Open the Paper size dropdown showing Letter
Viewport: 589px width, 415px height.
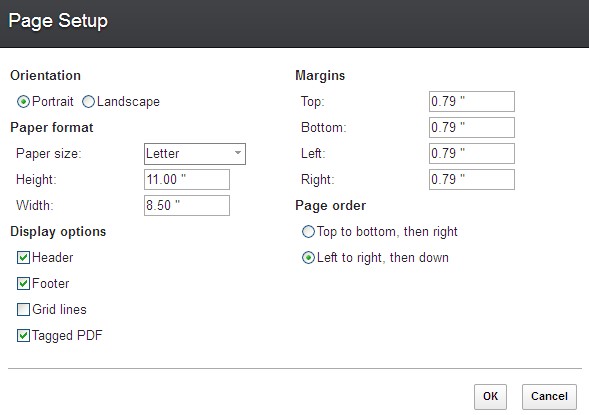point(195,154)
